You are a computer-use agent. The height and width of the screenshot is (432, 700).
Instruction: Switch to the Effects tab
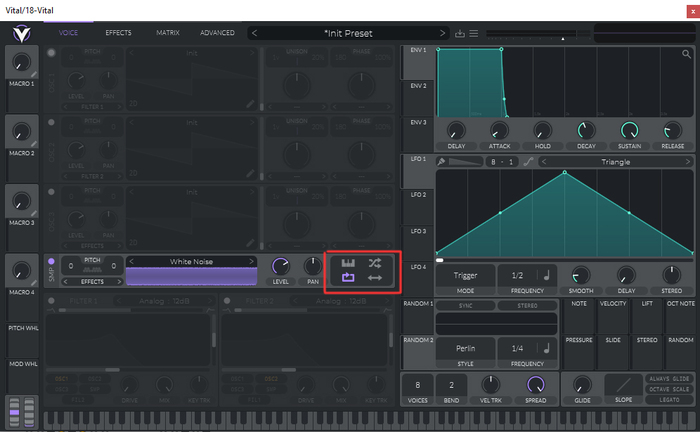pos(118,33)
